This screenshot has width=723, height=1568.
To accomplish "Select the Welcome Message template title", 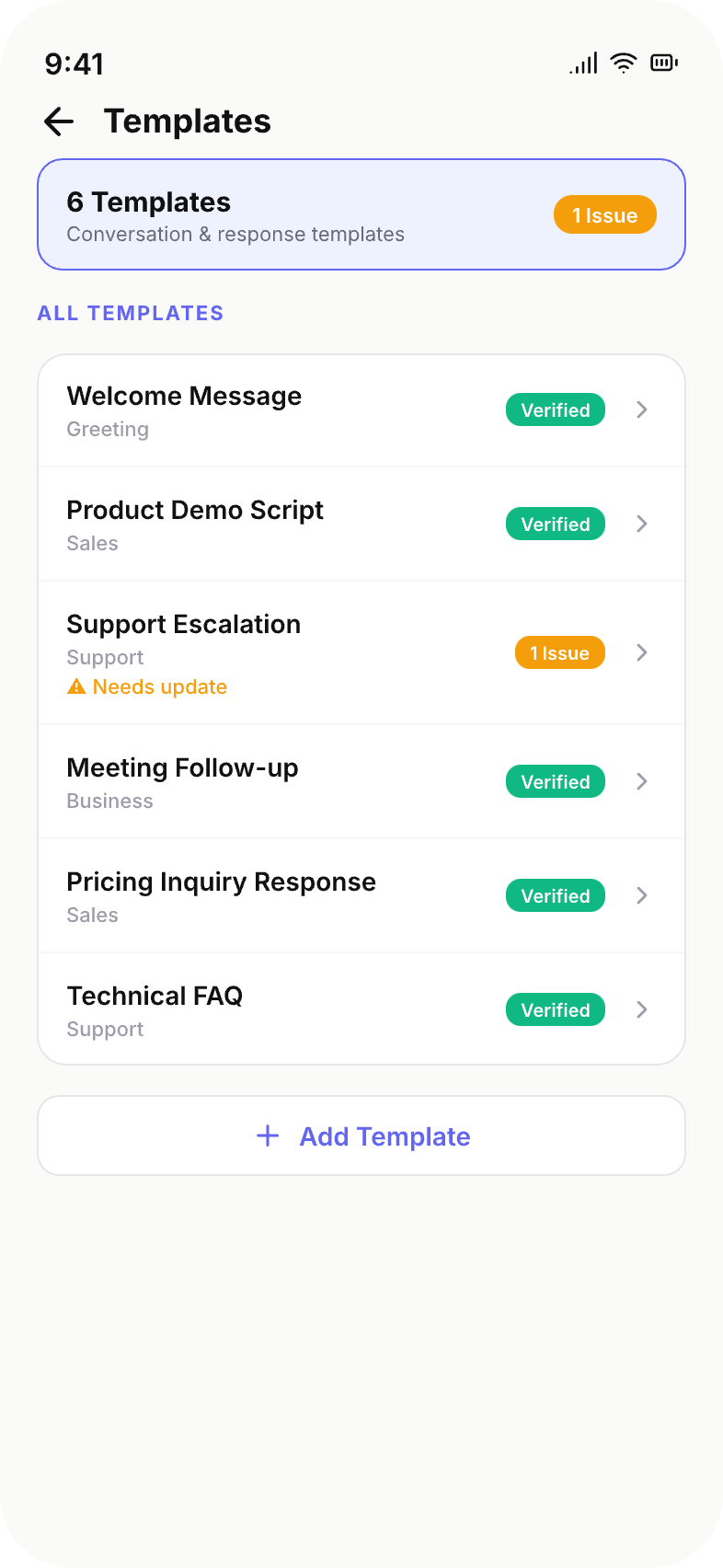I will click(184, 396).
